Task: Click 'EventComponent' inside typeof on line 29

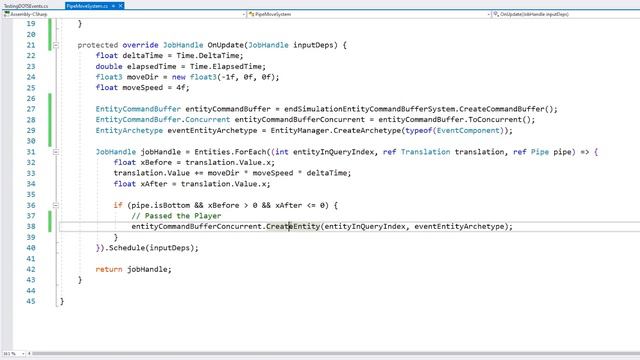Action: pos(468,131)
